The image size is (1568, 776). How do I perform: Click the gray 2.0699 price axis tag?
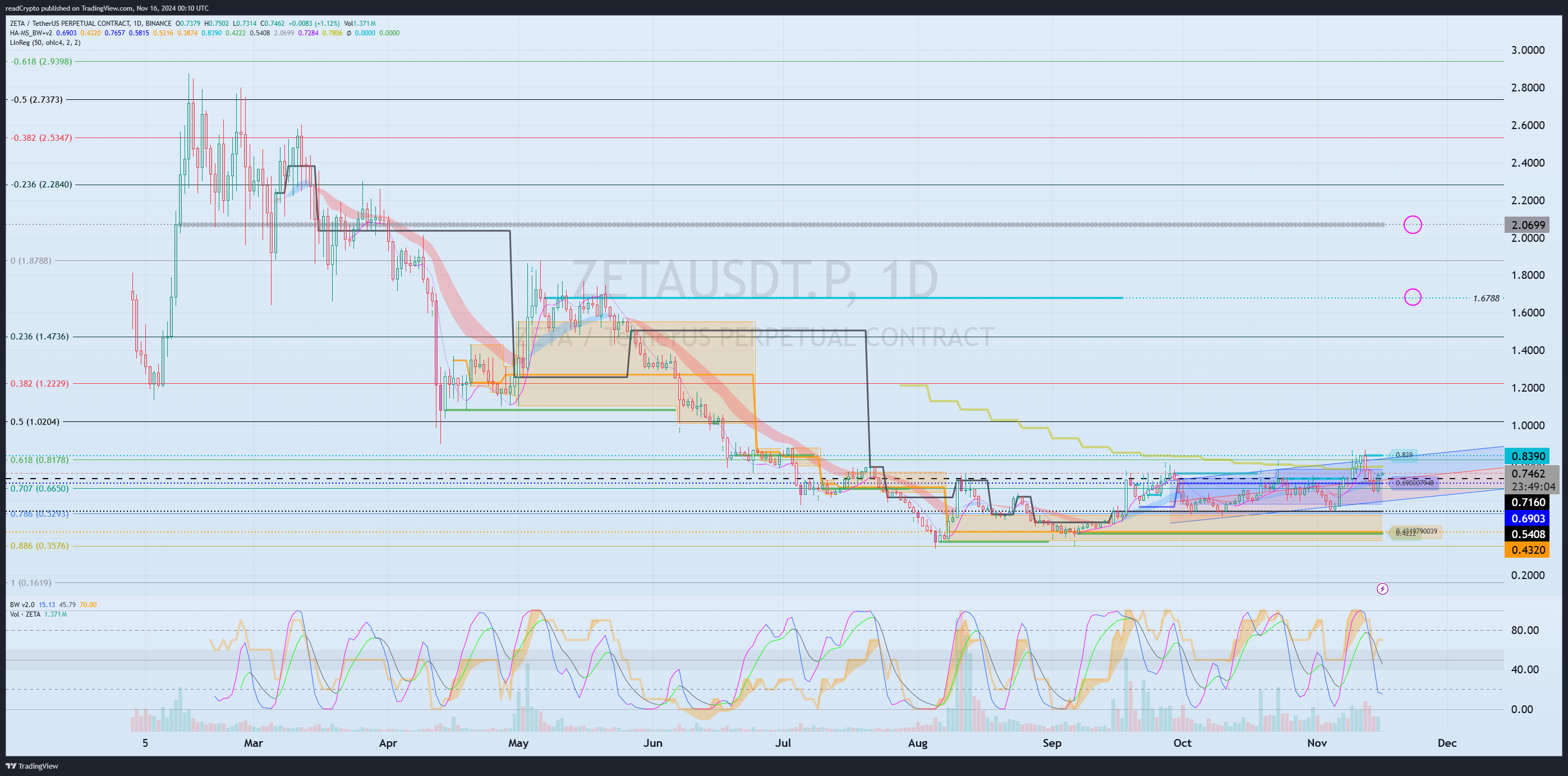[x=1527, y=225]
